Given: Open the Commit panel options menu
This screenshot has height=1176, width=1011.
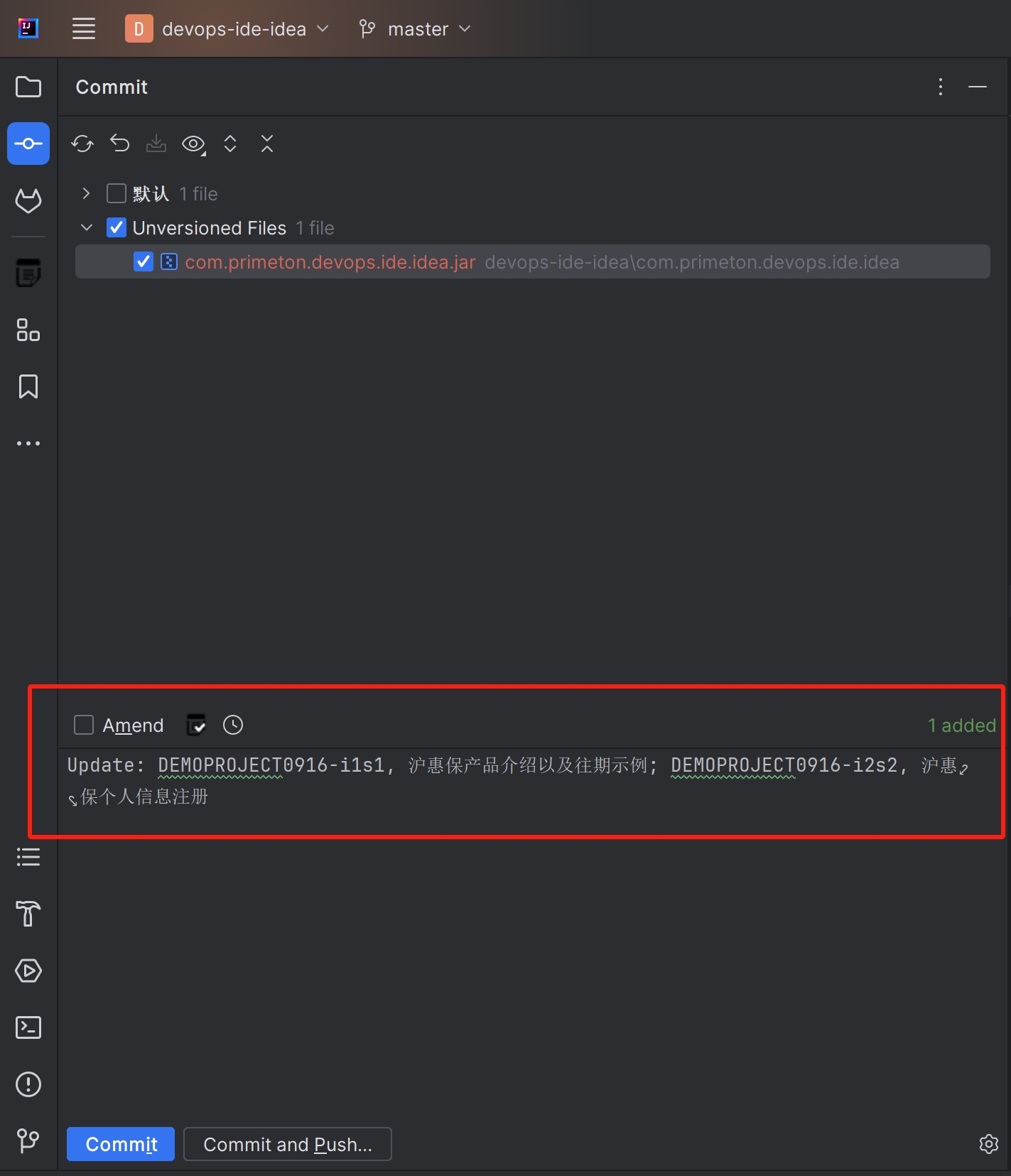Looking at the screenshot, I should [x=941, y=87].
